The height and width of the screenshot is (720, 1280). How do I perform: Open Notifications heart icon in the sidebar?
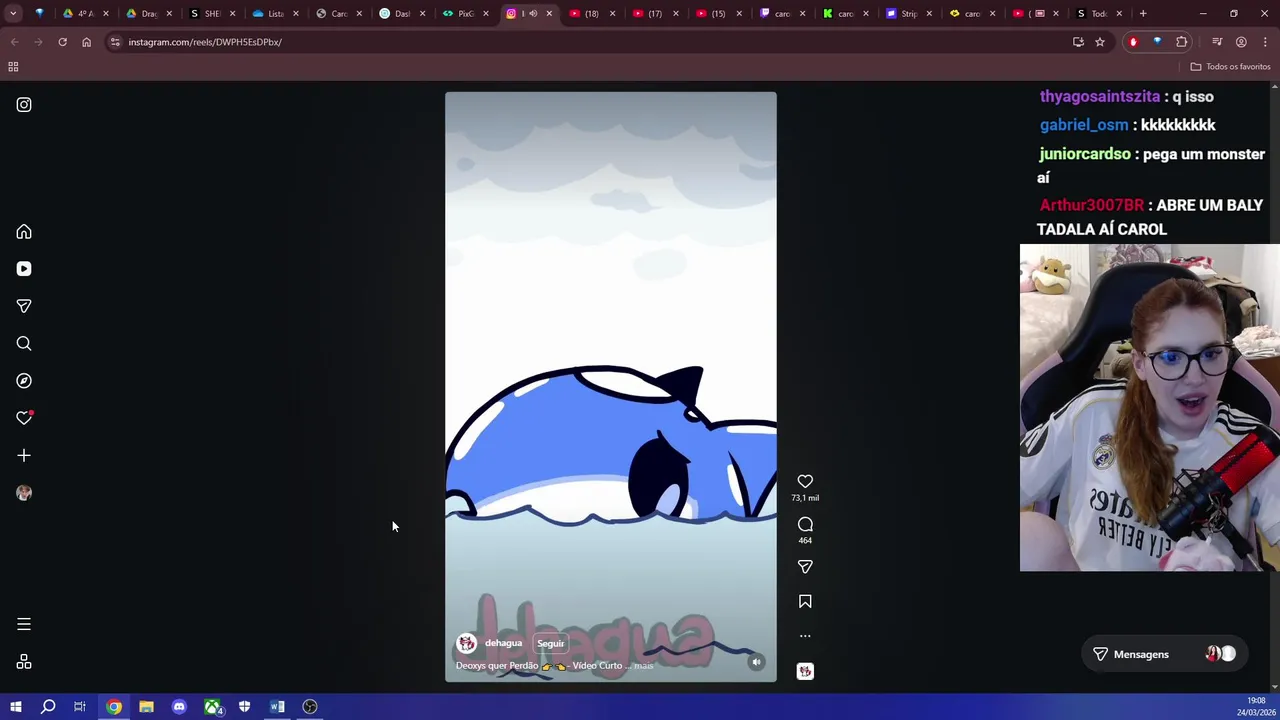tap(24, 418)
